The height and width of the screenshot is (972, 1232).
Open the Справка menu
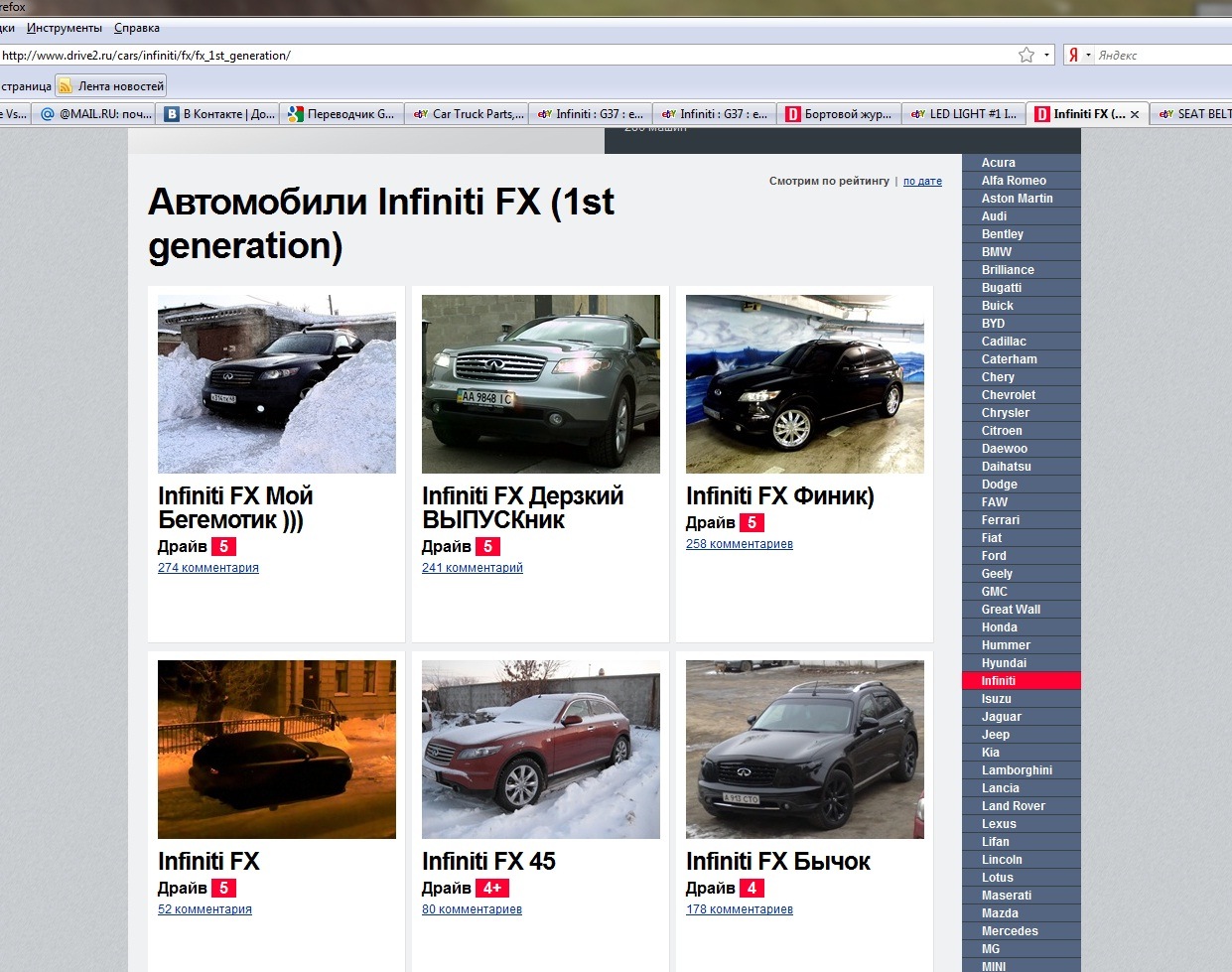(137, 28)
